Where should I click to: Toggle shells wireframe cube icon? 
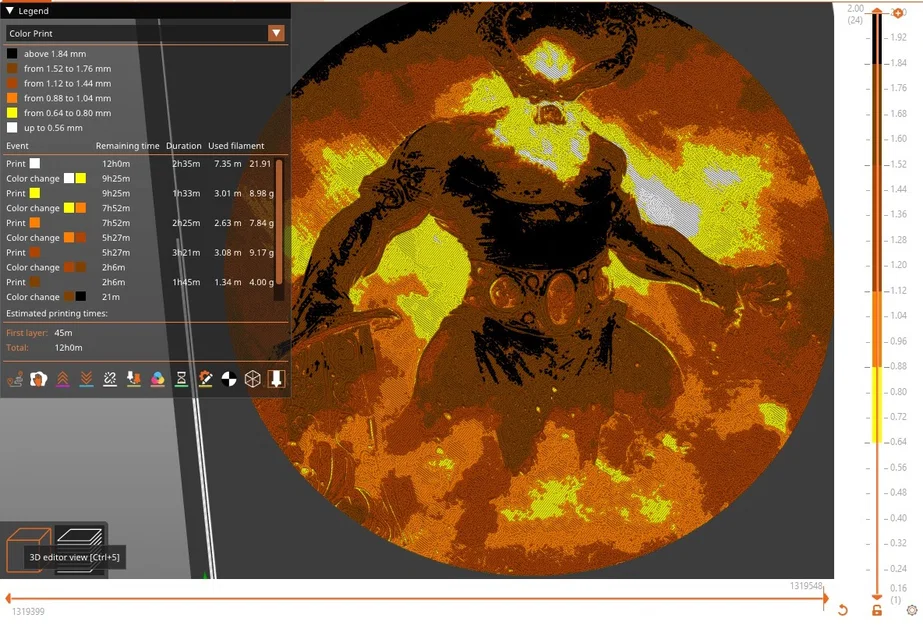(x=253, y=380)
